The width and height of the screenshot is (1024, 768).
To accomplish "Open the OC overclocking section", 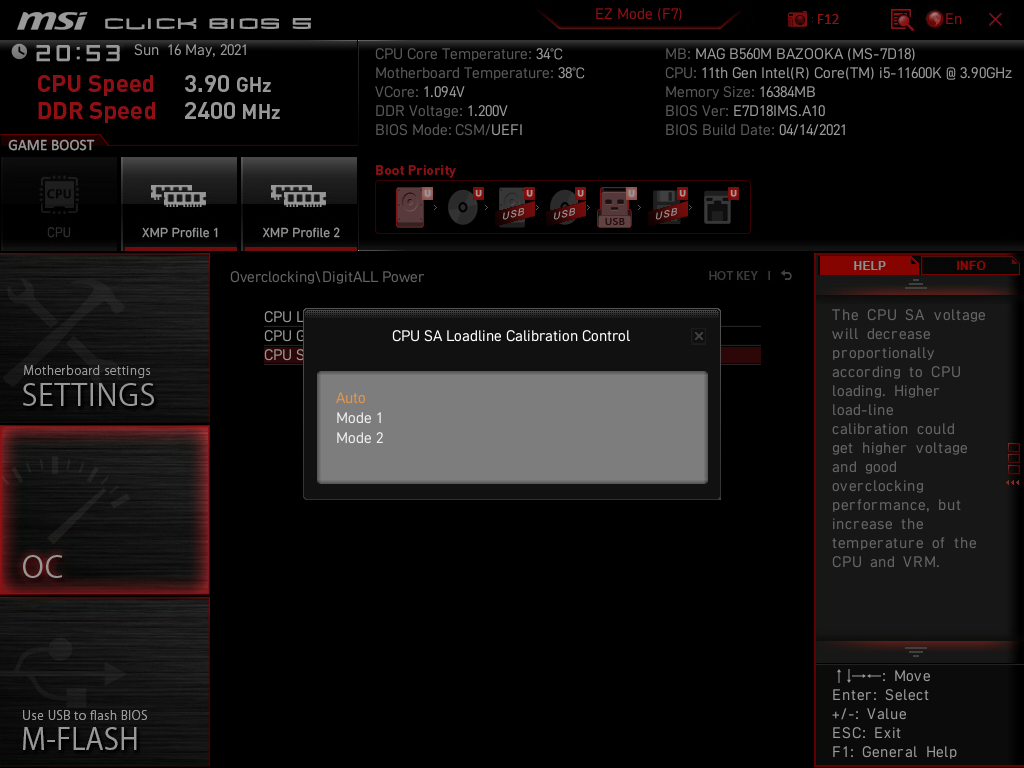I will [x=104, y=510].
